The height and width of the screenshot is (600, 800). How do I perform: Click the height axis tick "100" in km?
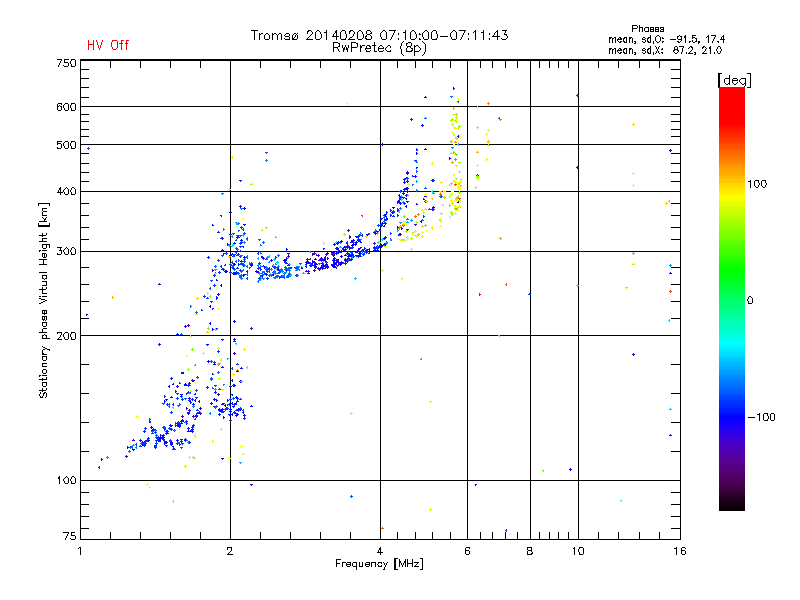66,480
